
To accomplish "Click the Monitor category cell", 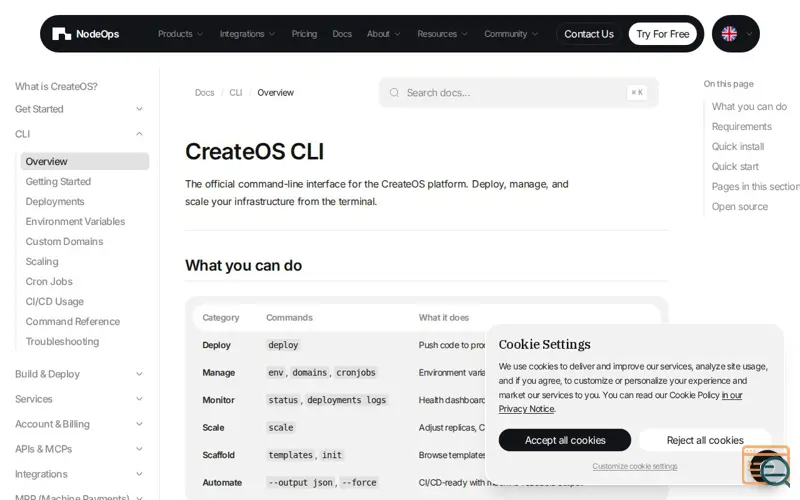I will click(218, 400).
